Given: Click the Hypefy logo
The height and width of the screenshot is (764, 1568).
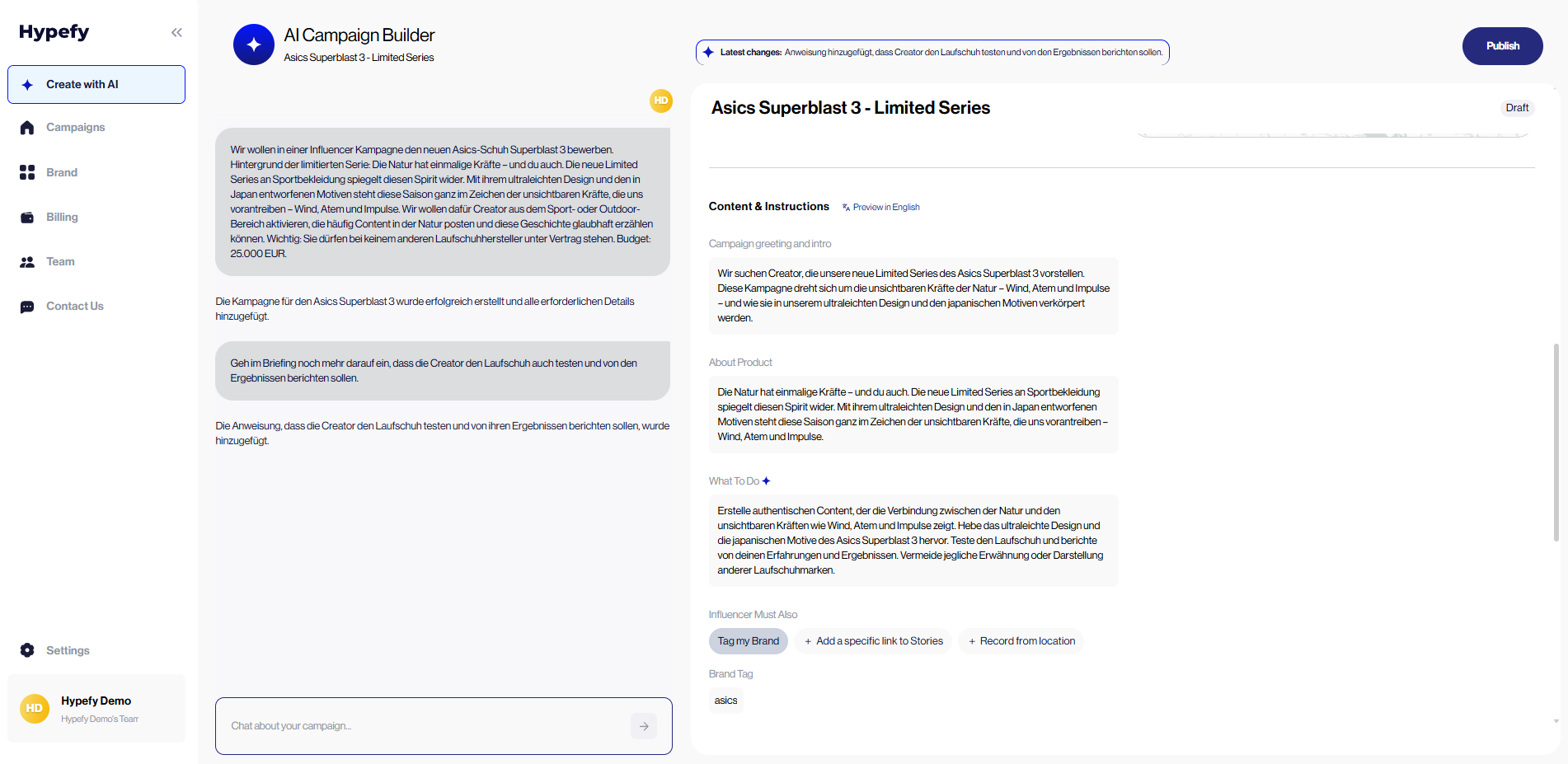Looking at the screenshot, I should pos(54,32).
